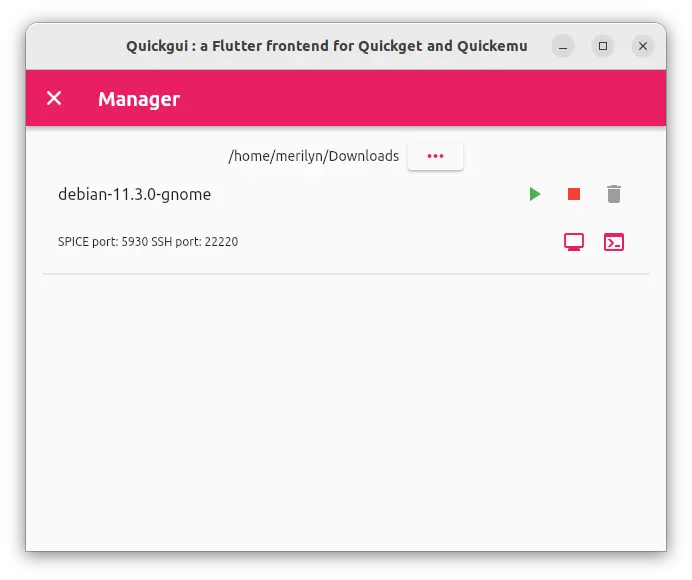The width and height of the screenshot is (692, 580).
Task: Open the three-dots directory chooser button
Action: [435, 156]
